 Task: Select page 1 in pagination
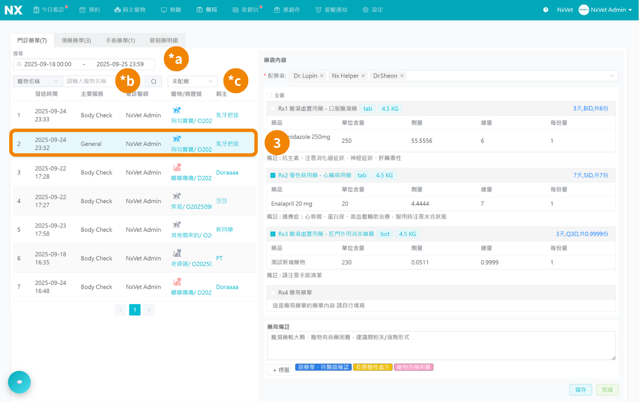point(135,310)
